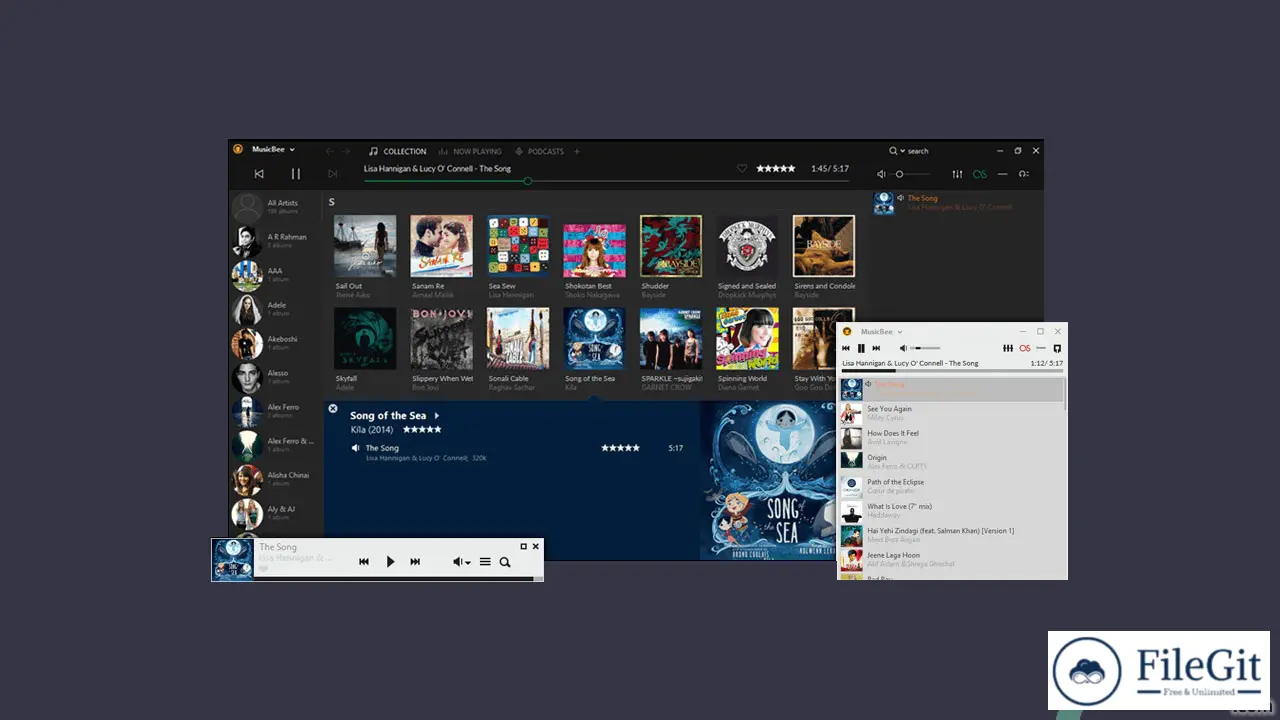Play How Does It Feel in compact playlist
Screen dimensions: 1280x720
[952, 437]
